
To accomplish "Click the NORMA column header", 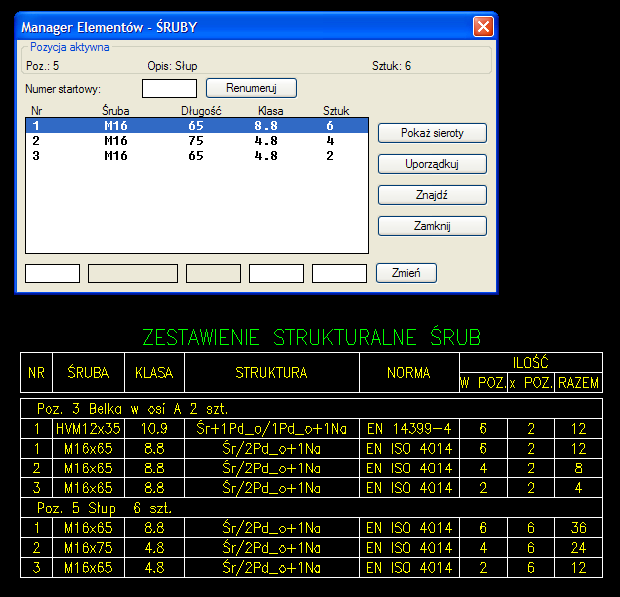I will 409,372.
